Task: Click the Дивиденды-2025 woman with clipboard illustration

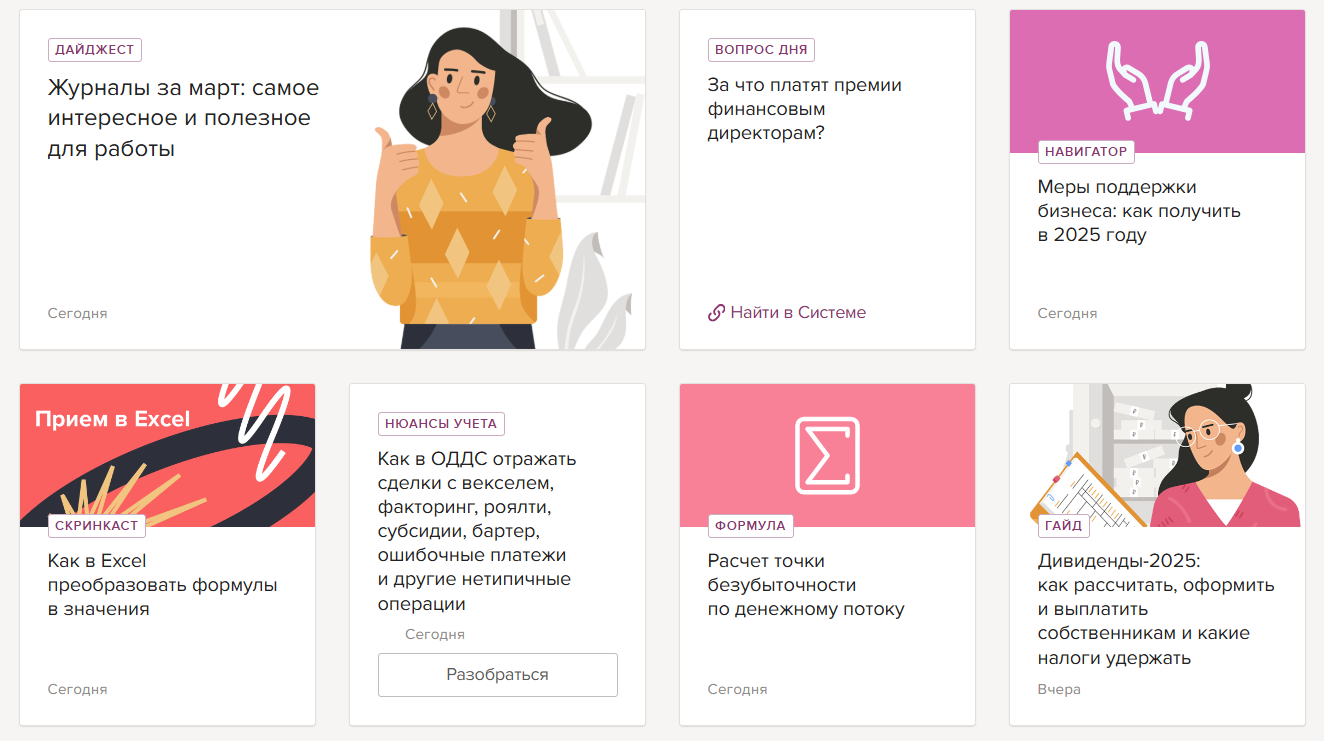Action: [x=1165, y=456]
